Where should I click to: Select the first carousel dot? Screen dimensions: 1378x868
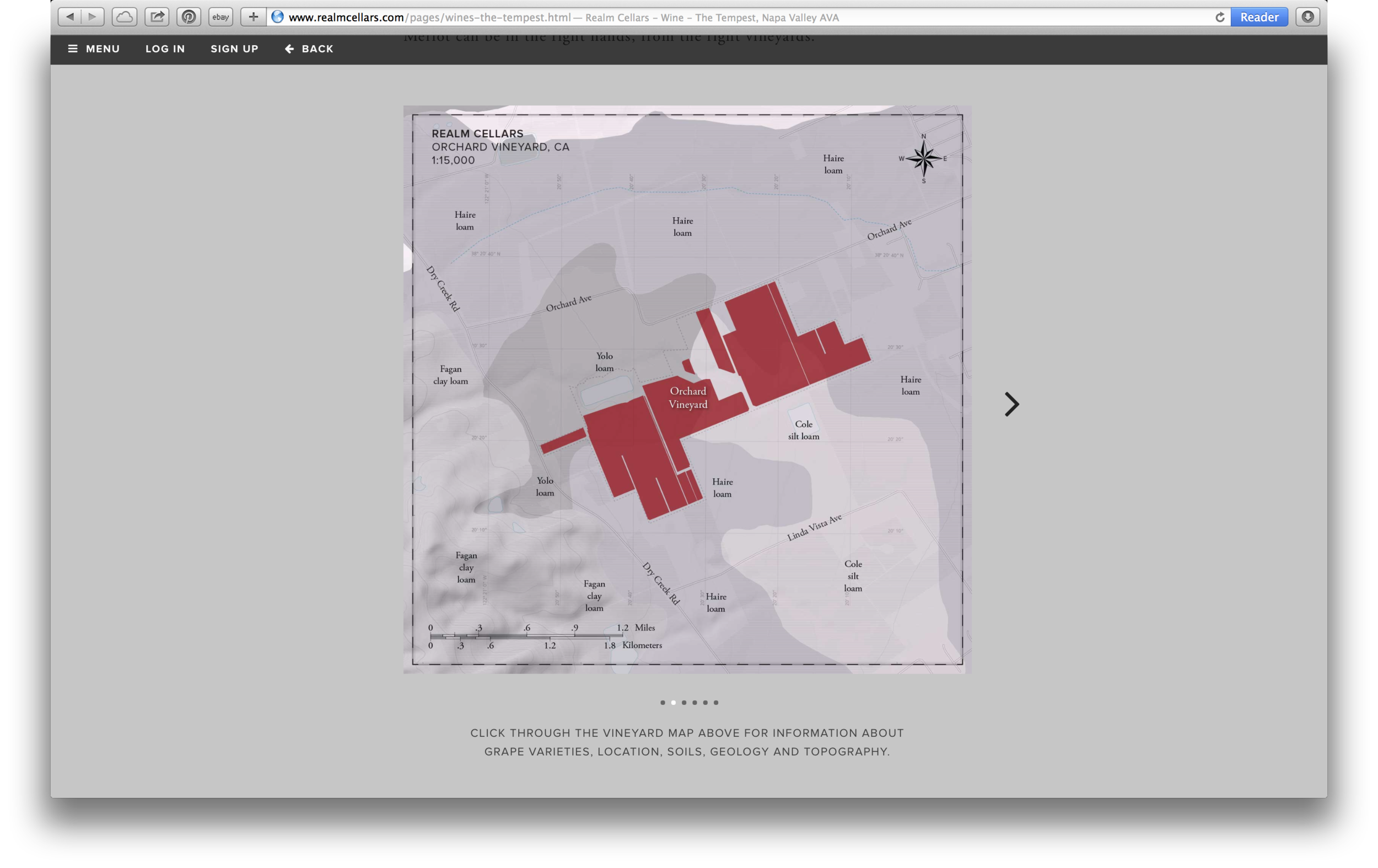663,703
